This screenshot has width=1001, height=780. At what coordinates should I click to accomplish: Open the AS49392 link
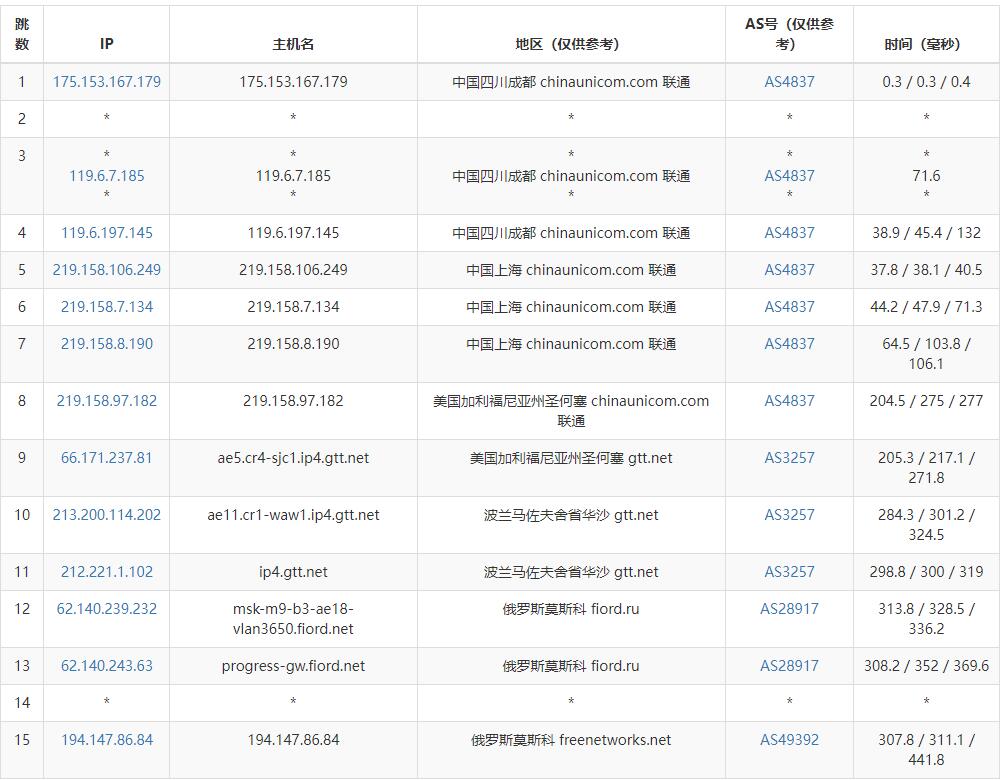click(x=789, y=739)
